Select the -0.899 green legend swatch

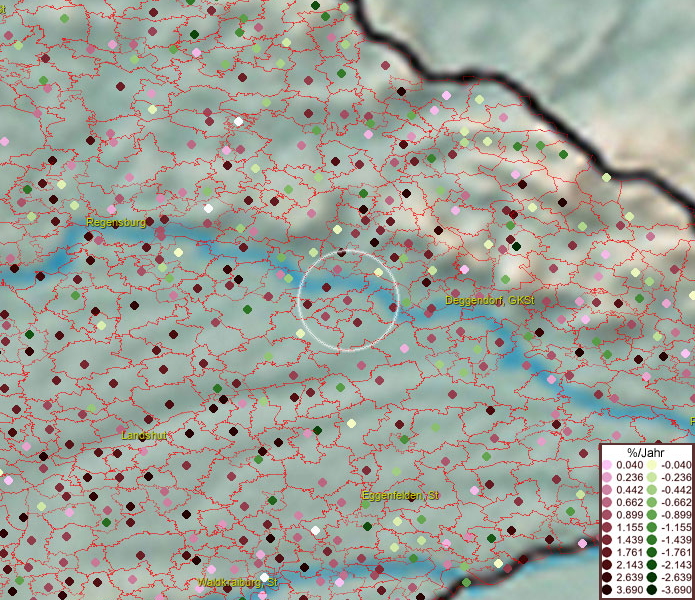[x=651, y=515]
